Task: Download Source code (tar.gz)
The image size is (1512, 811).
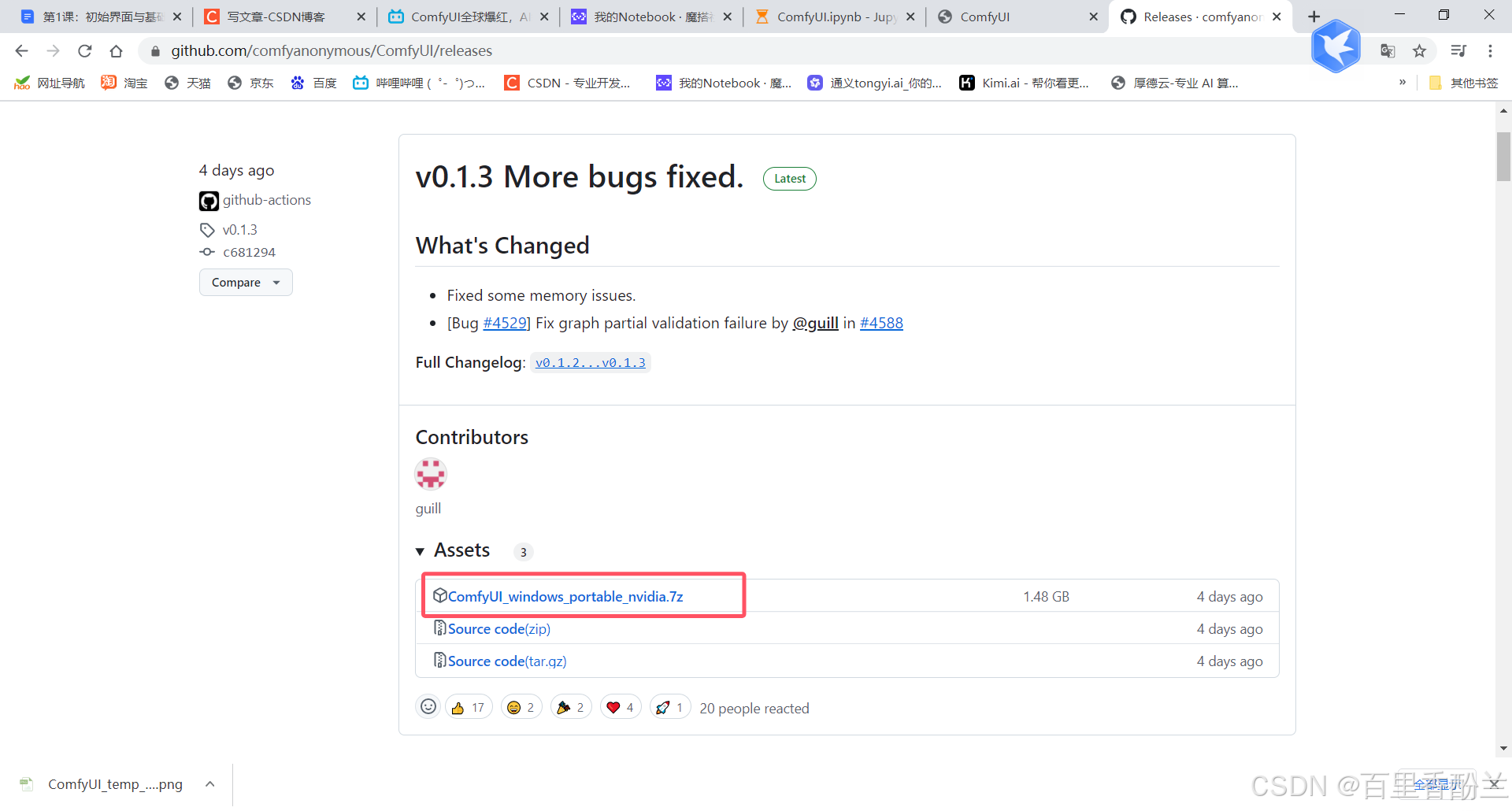Action: (507, 661)
